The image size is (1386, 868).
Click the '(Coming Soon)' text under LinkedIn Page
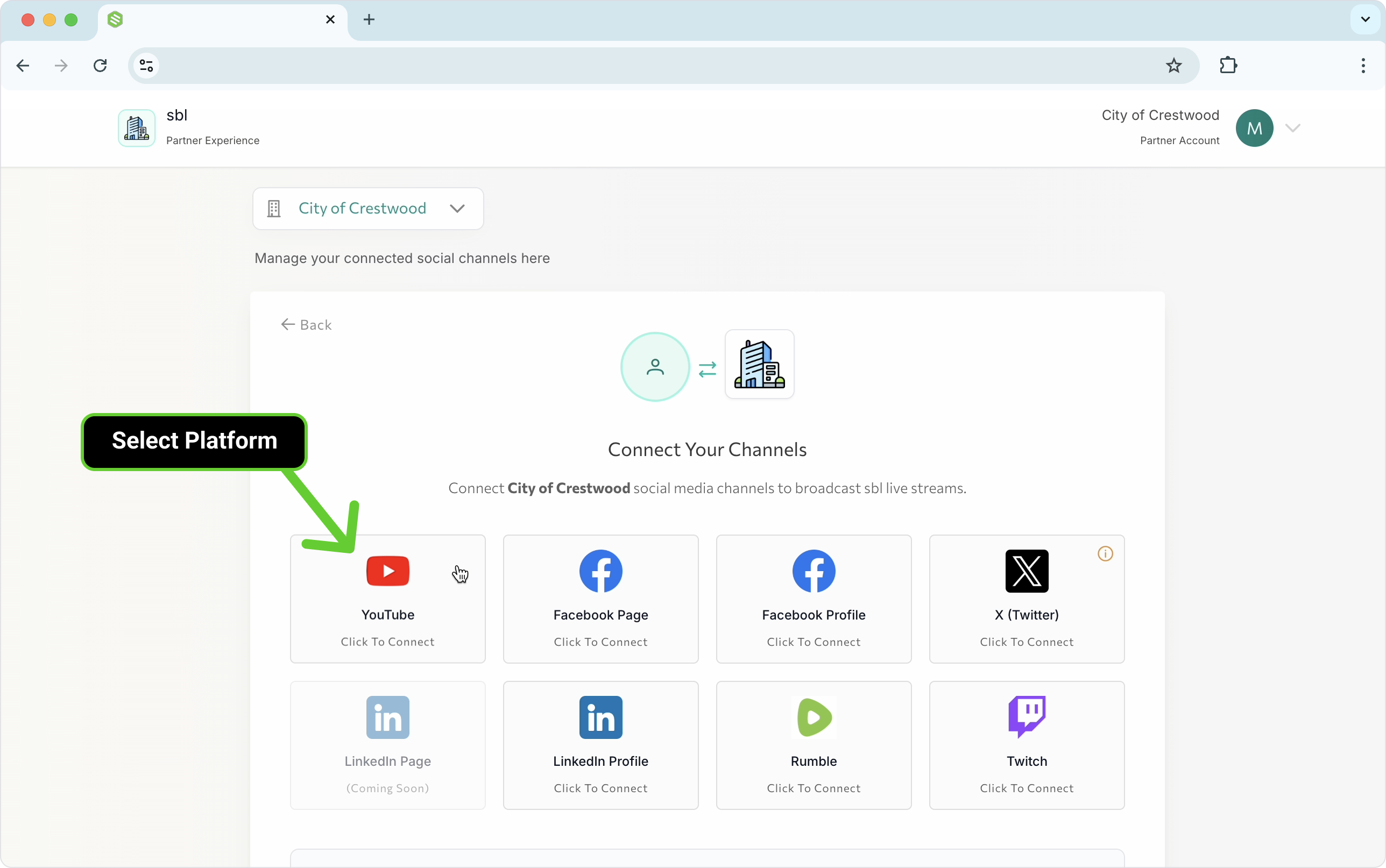click(387, 788)
